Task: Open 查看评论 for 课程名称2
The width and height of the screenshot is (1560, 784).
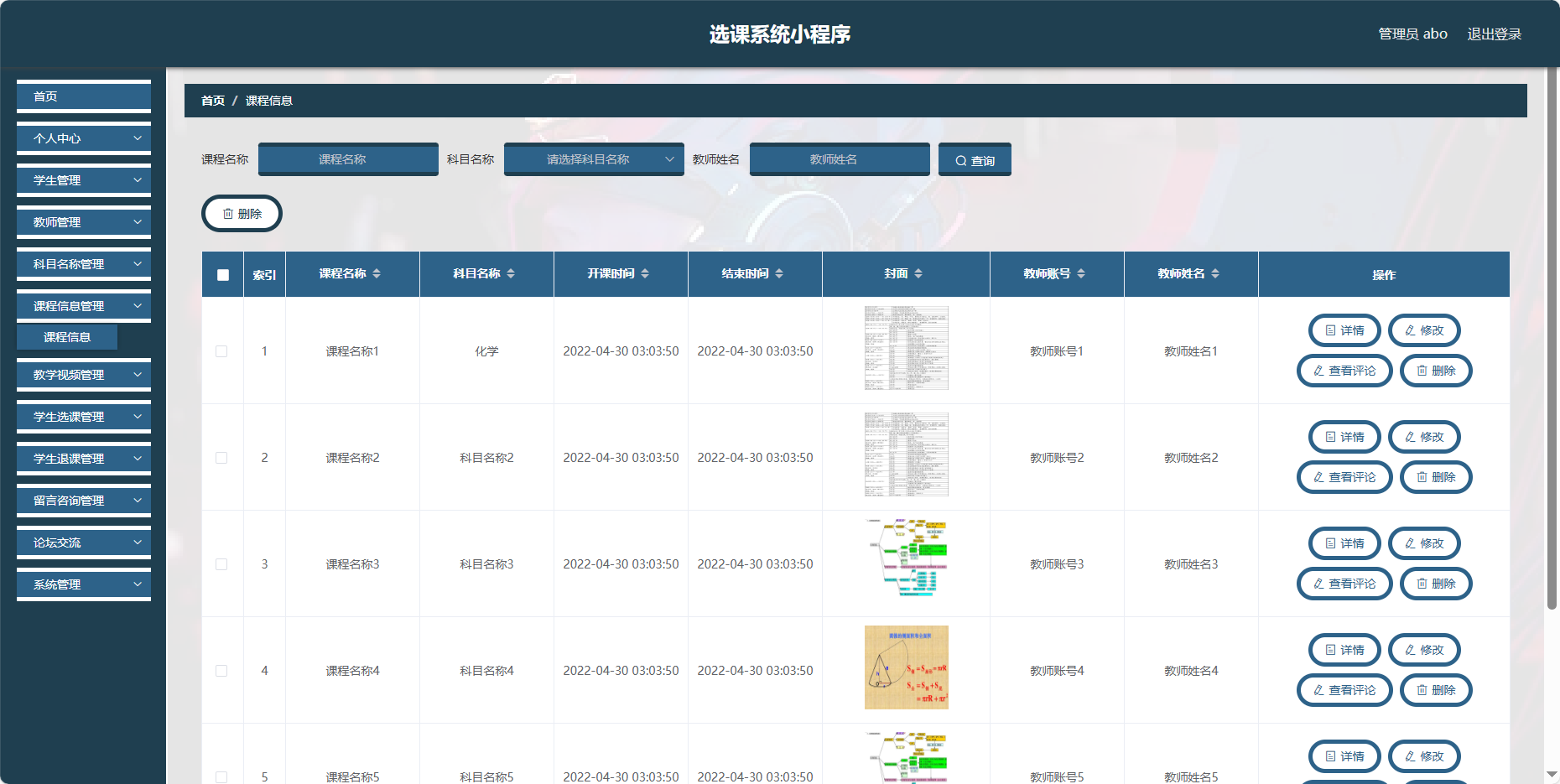Action: 1344,477
